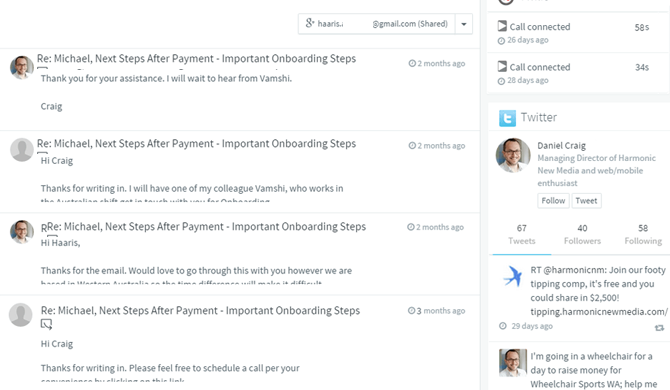The height and width of the screenshot is (390, 670).
Task: Open the shared Gmail account dropdown arrow
Action: tap(464, 24)
